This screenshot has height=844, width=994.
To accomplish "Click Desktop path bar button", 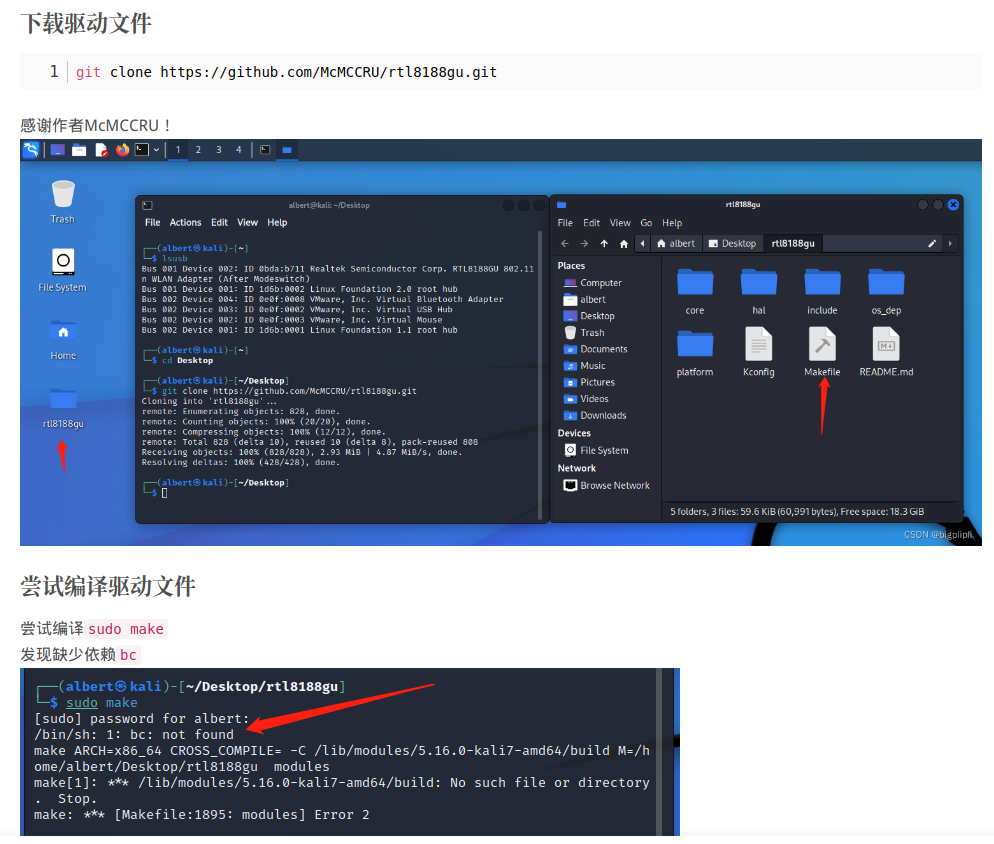I will click(x=732, y=243).
